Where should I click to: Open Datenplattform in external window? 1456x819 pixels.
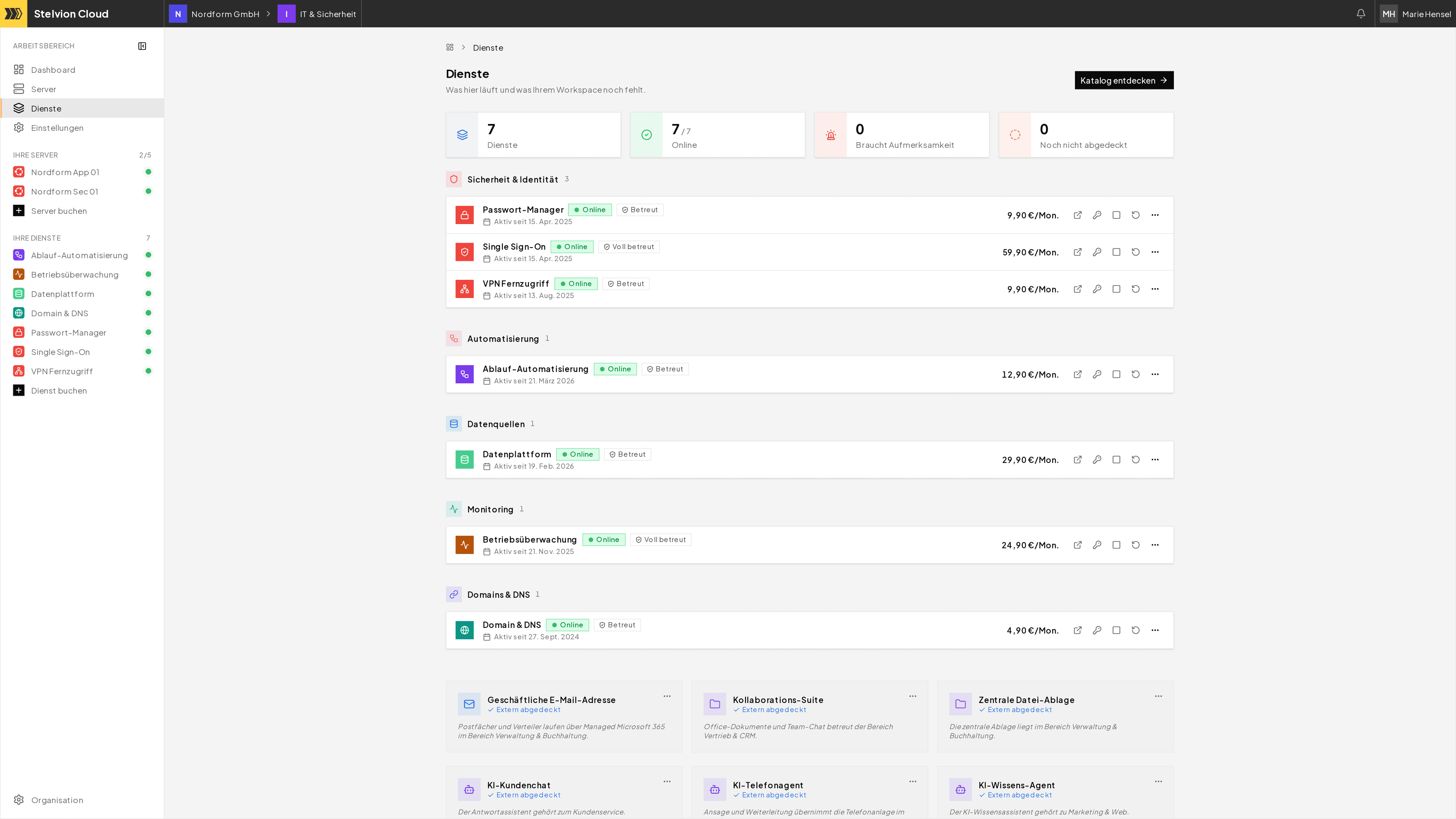pyautogui.click(x=1077, y=460)
